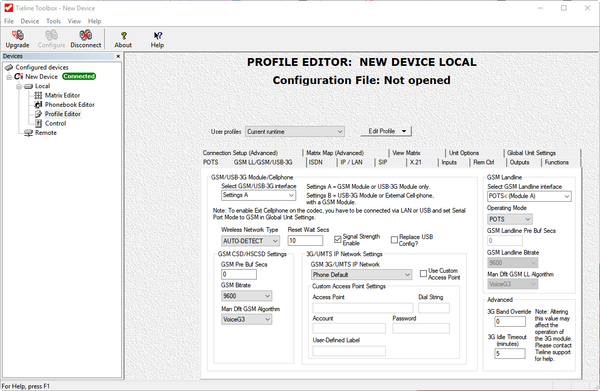Viewport: 600px width, 391px height.
Task: Switch to the IP / LAN tab
Action: pos(351,162)
